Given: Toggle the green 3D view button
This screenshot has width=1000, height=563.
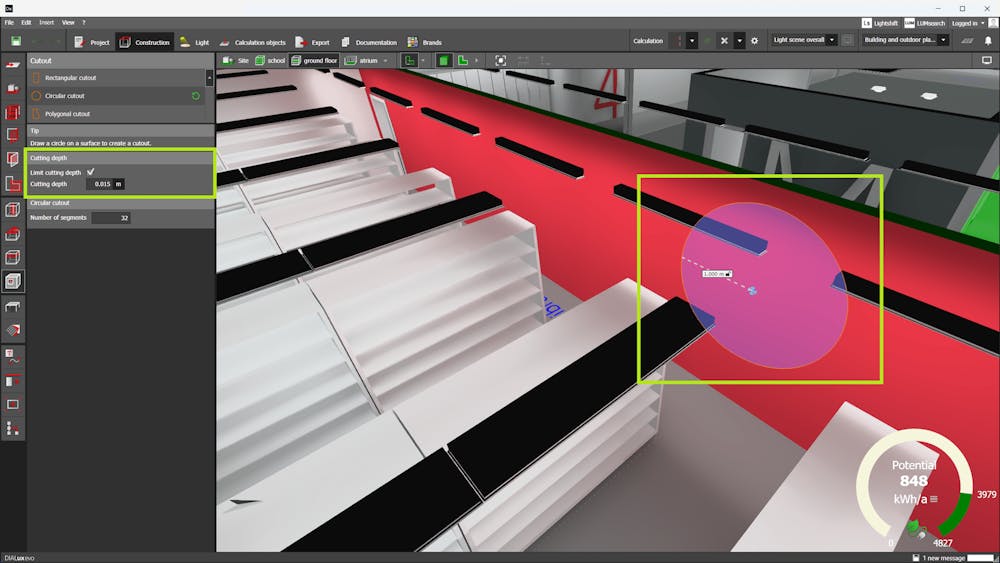Looking at the screenshot, I should click(x=443, y=61).
